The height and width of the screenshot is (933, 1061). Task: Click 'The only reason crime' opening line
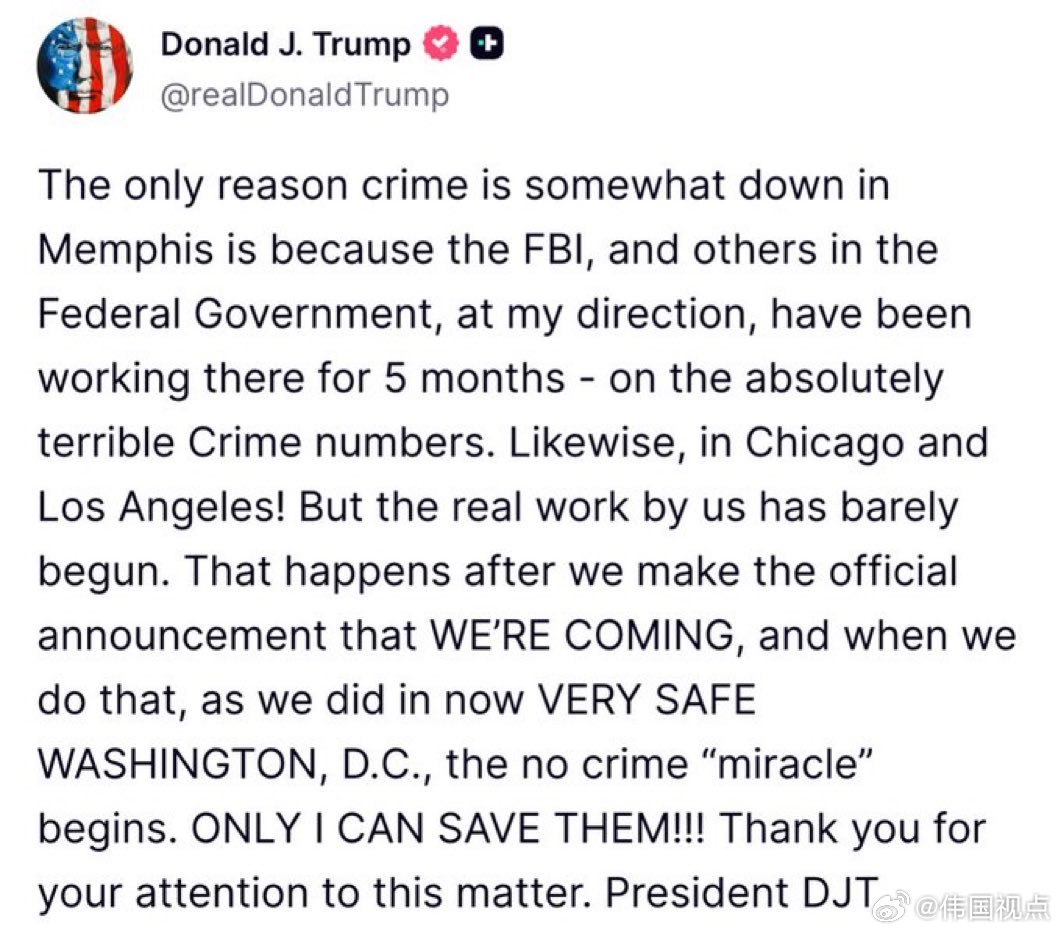tap(253, 185)
